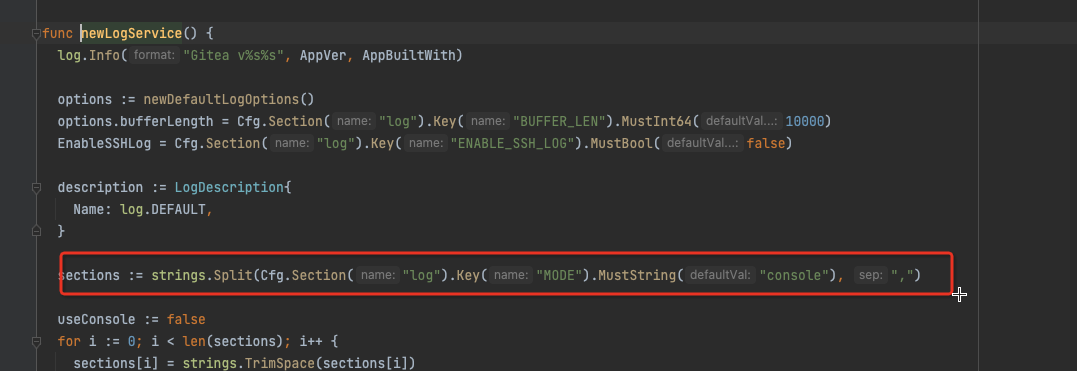Viewport: 1077px width, 371px height.
Task: Click log.DEFAULT in Name field
Action: [x=163, y=209]
